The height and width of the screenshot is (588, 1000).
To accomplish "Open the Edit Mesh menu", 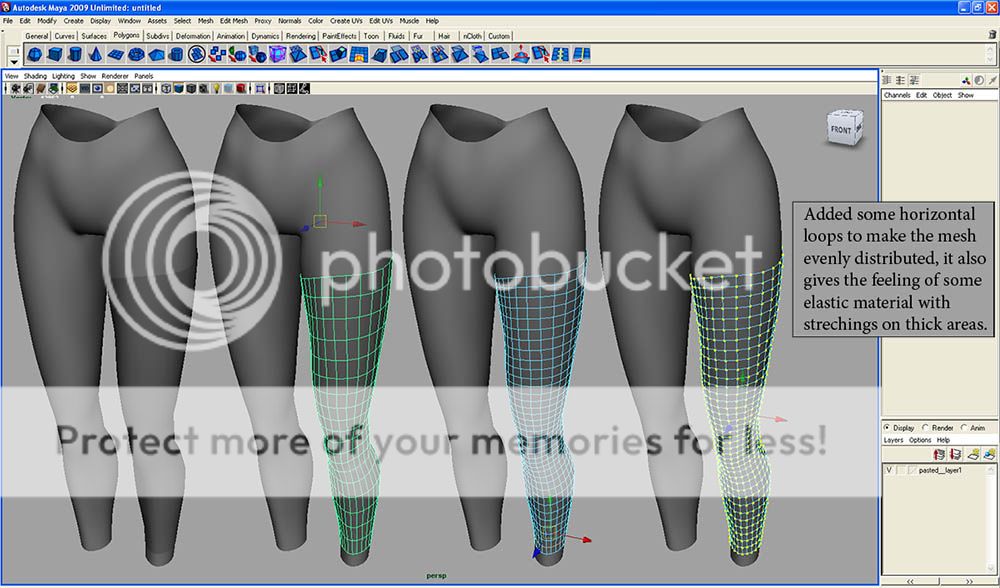I will (233, 20).
